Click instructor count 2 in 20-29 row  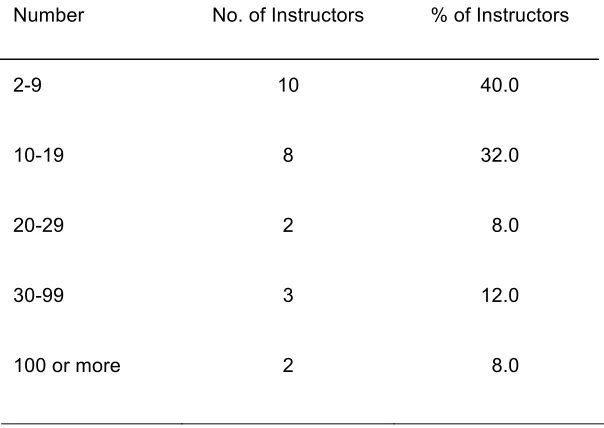(288, 225)
